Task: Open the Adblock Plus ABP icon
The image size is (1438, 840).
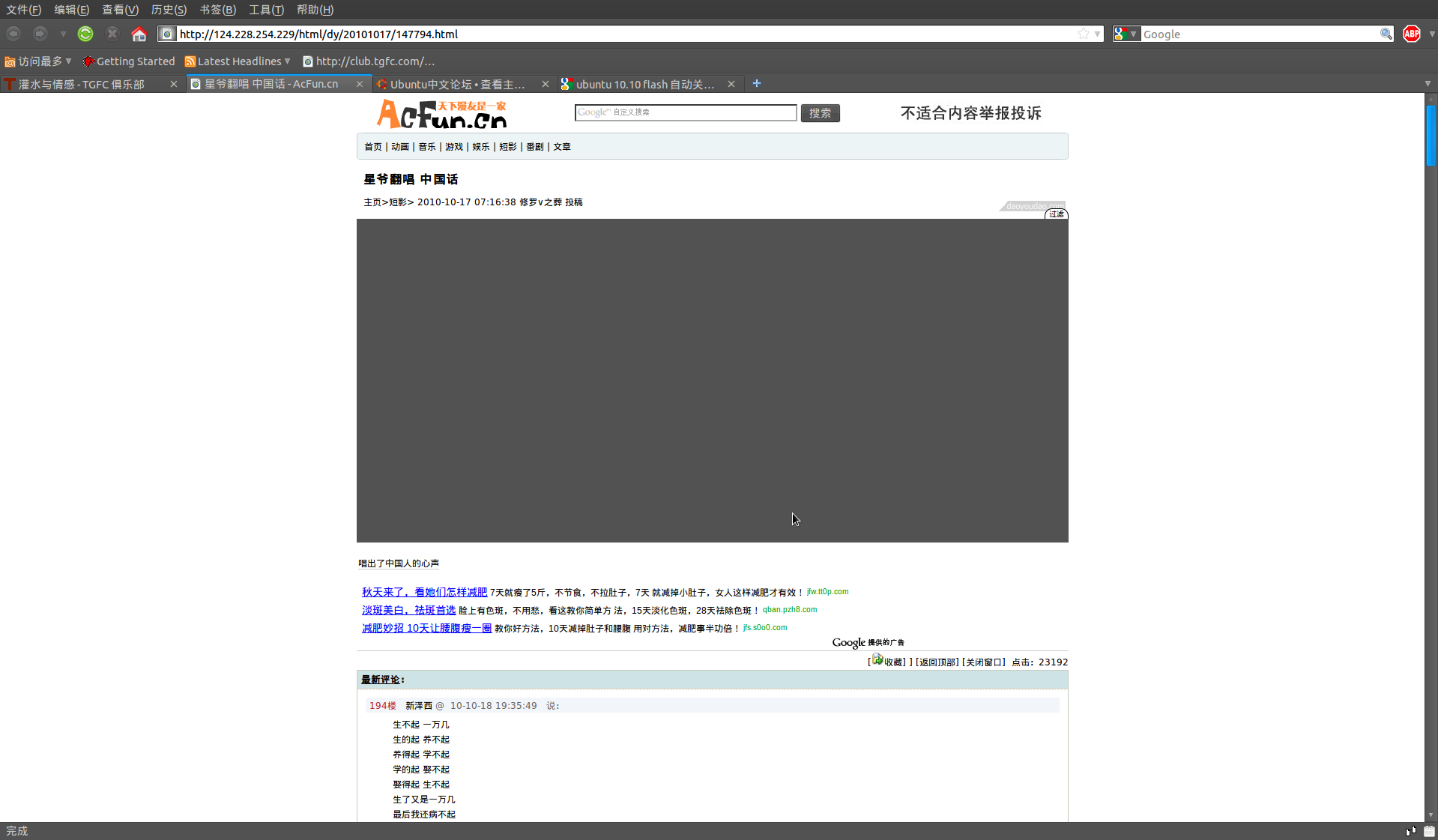Action: tap(1412, 34)
